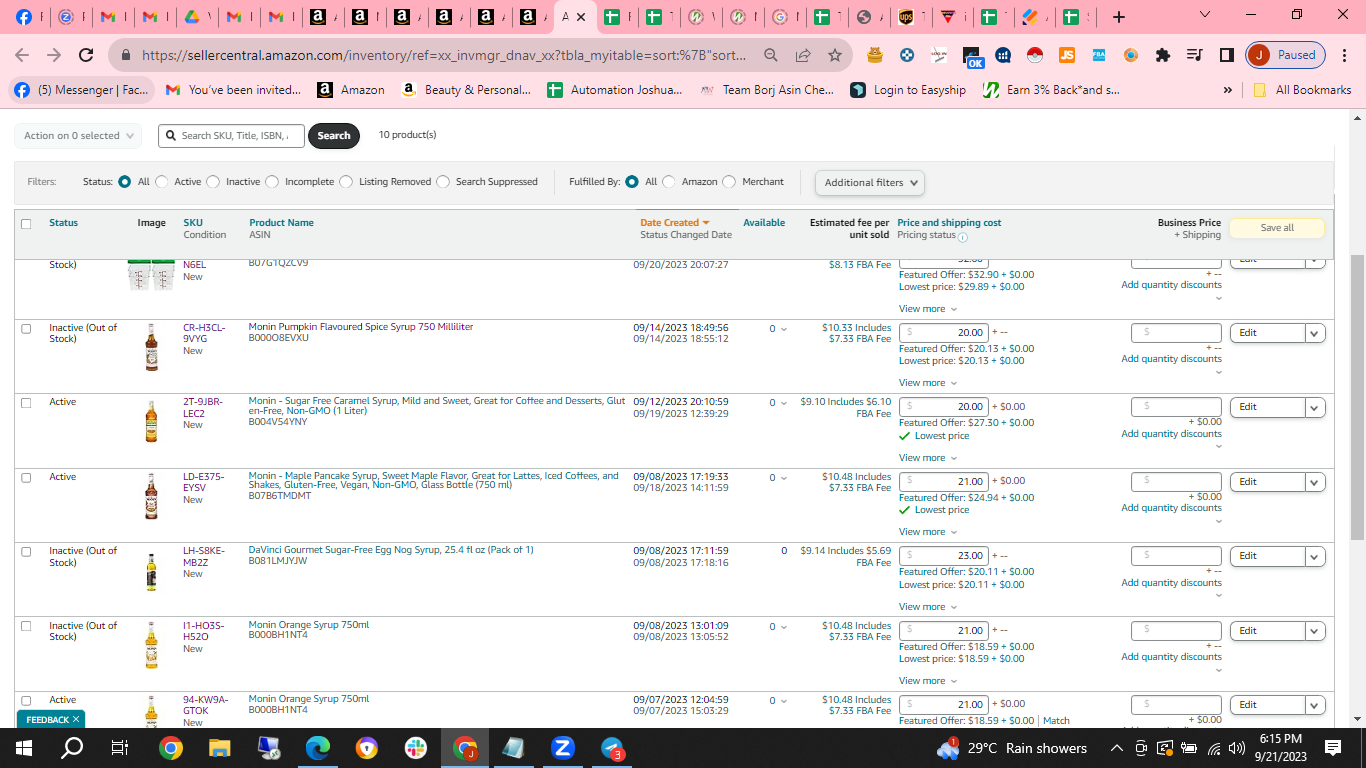Screen dimensions: 1366x768
Task: Check the Monin Pumpkin Flavoured Spice Syrup row
Action: coord(26,329)
